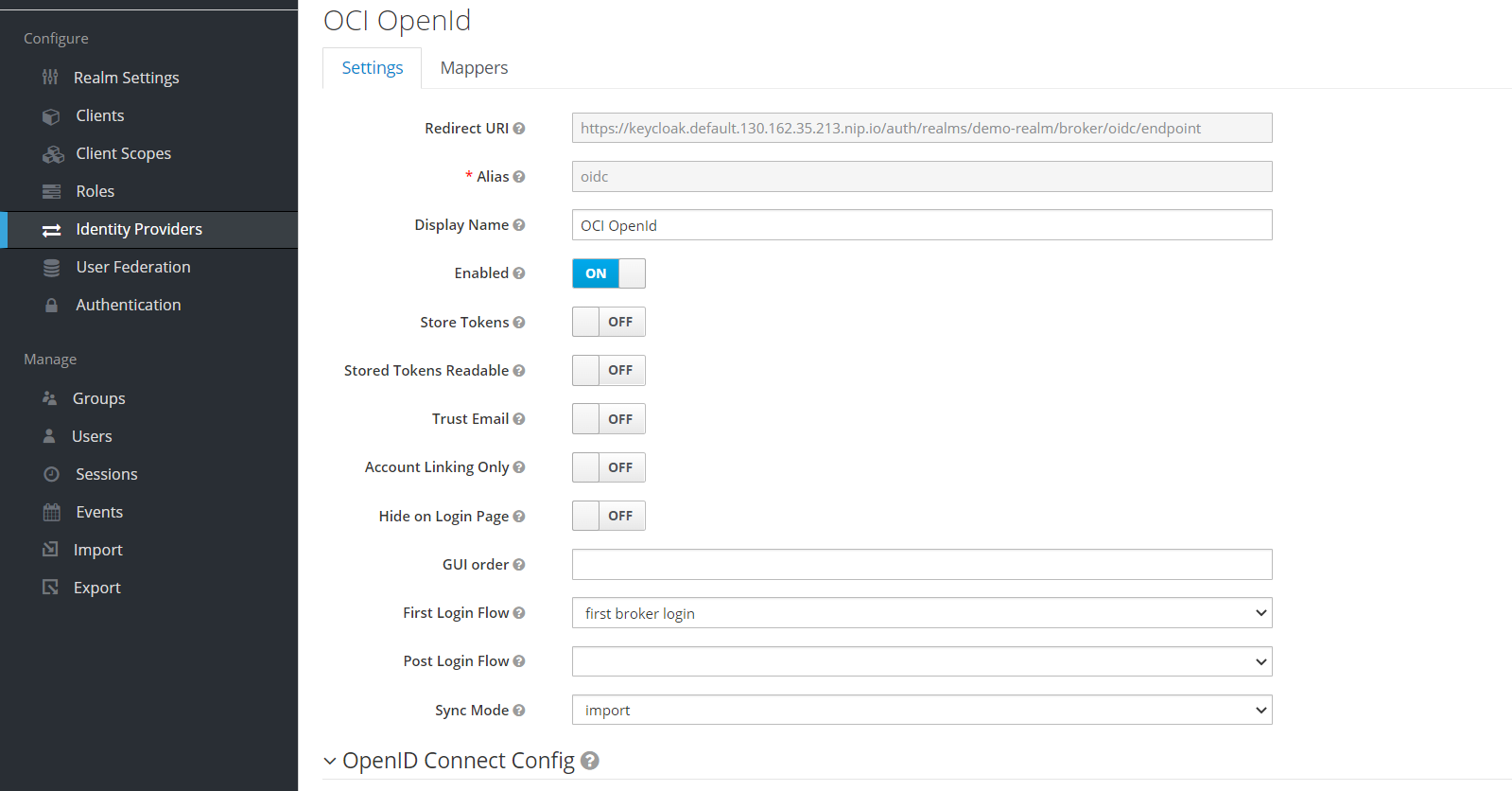1512x791 pixels.
Task: Show help tooltip for Alias
Action: (519, 177)
